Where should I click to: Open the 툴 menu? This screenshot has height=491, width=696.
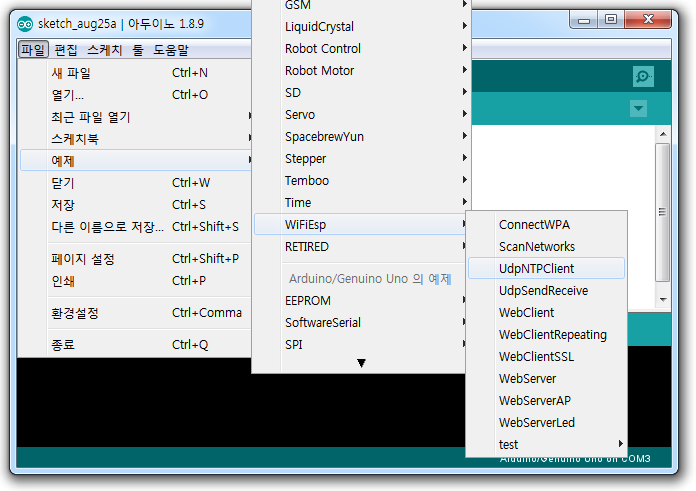tap(138, 50)
